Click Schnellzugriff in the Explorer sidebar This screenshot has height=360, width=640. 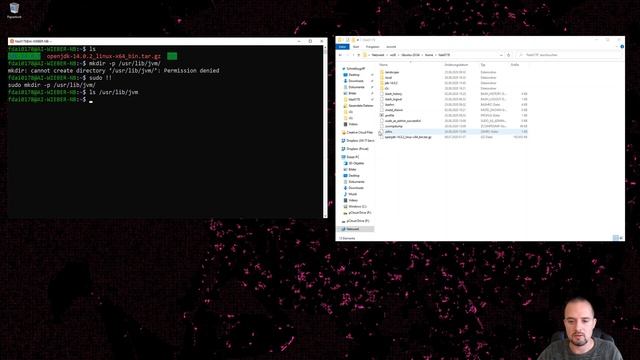point(356,69)
